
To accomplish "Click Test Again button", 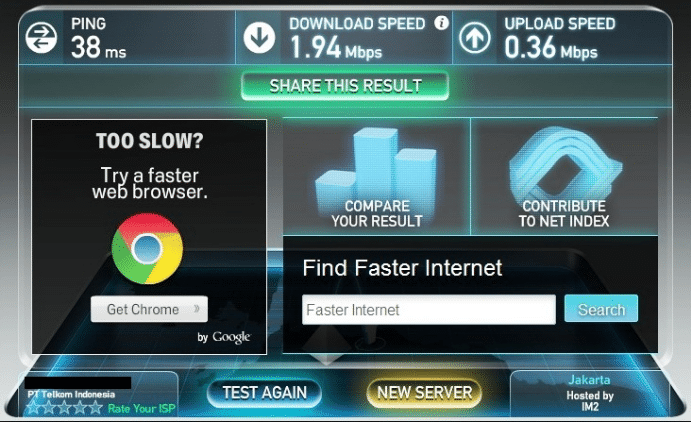I will click(x=264, y=392).
